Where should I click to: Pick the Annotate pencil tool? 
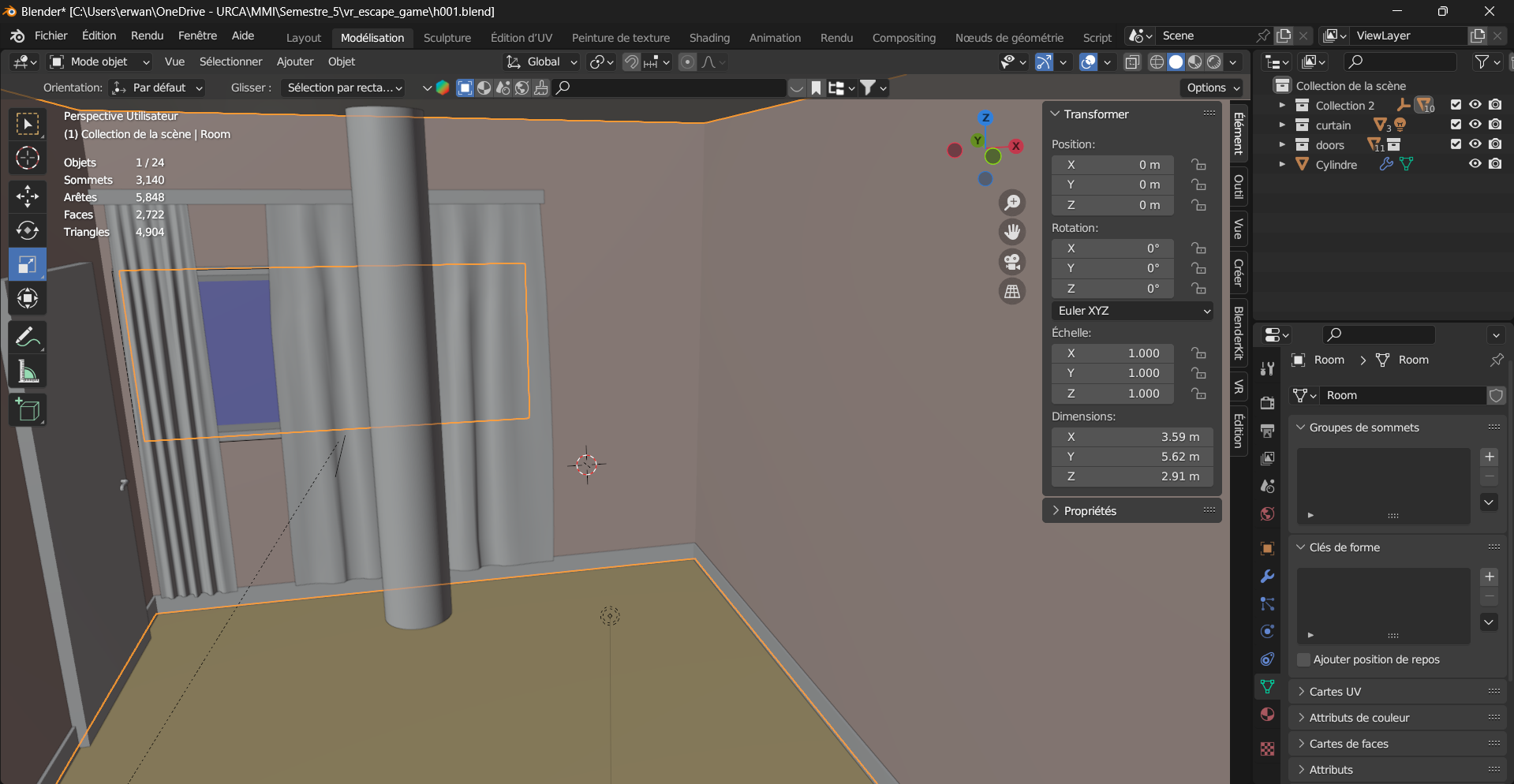pyautogui.click(x=28, y=338)
